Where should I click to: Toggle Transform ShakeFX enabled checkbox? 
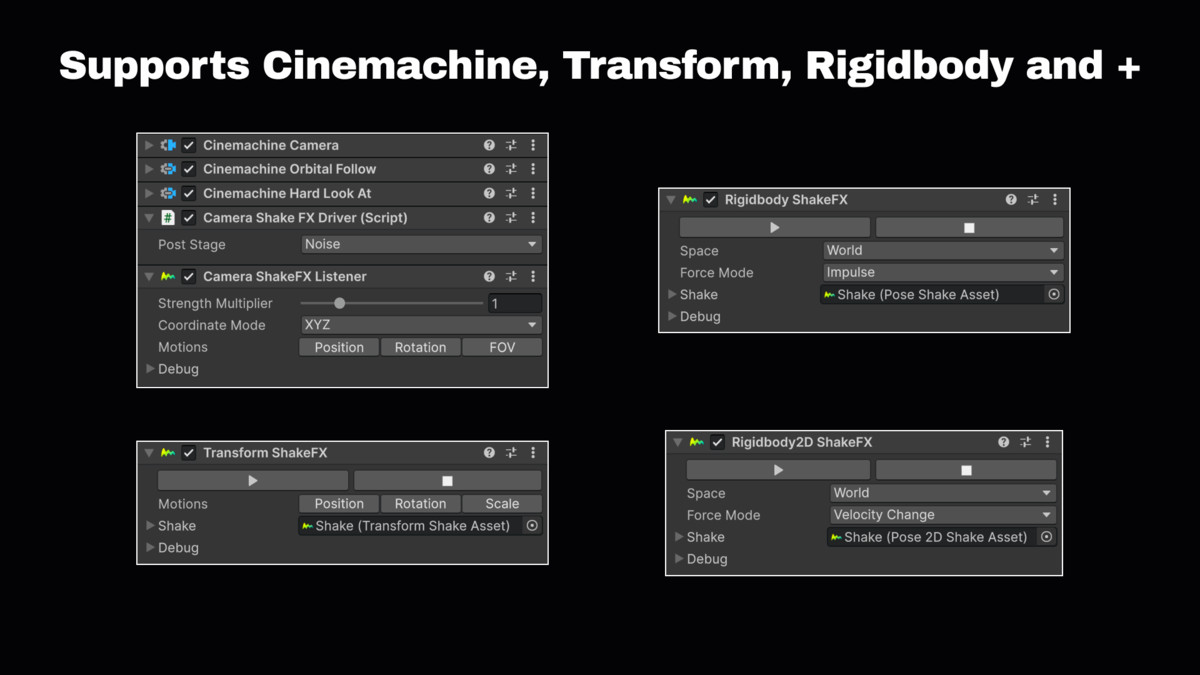click(x=189, y=453)
